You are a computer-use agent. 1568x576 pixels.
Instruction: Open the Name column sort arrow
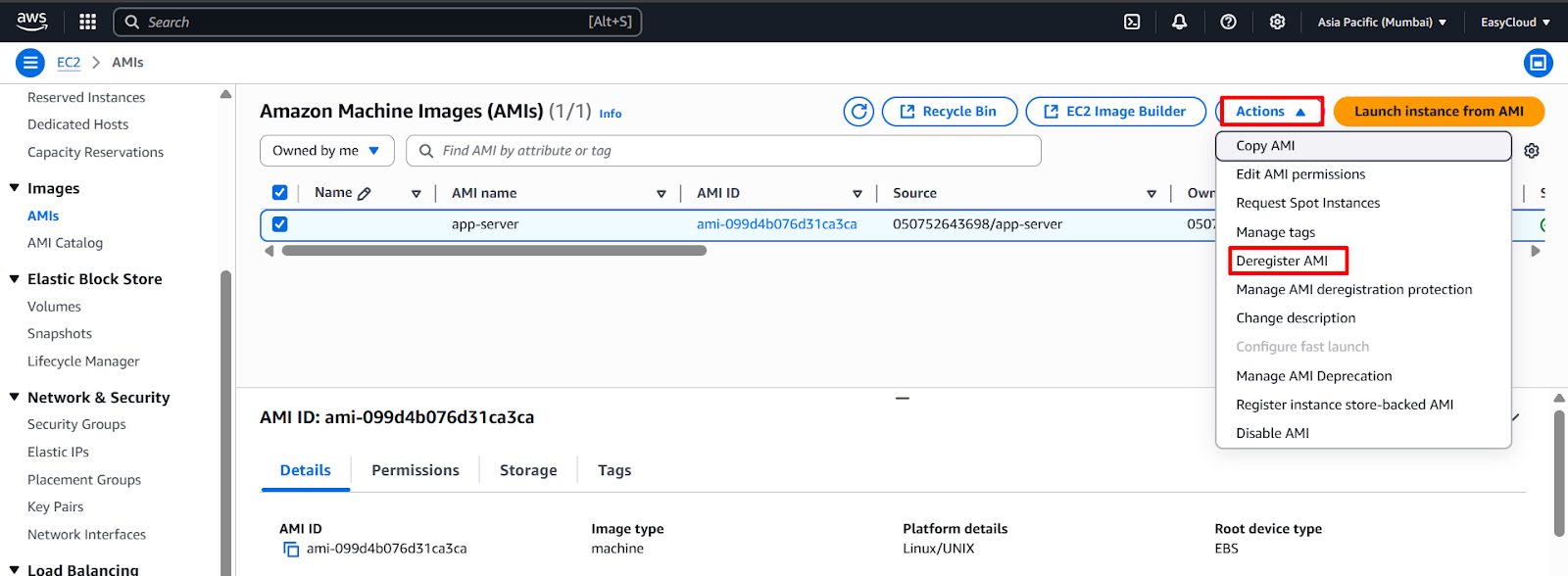tap(416, 194)
